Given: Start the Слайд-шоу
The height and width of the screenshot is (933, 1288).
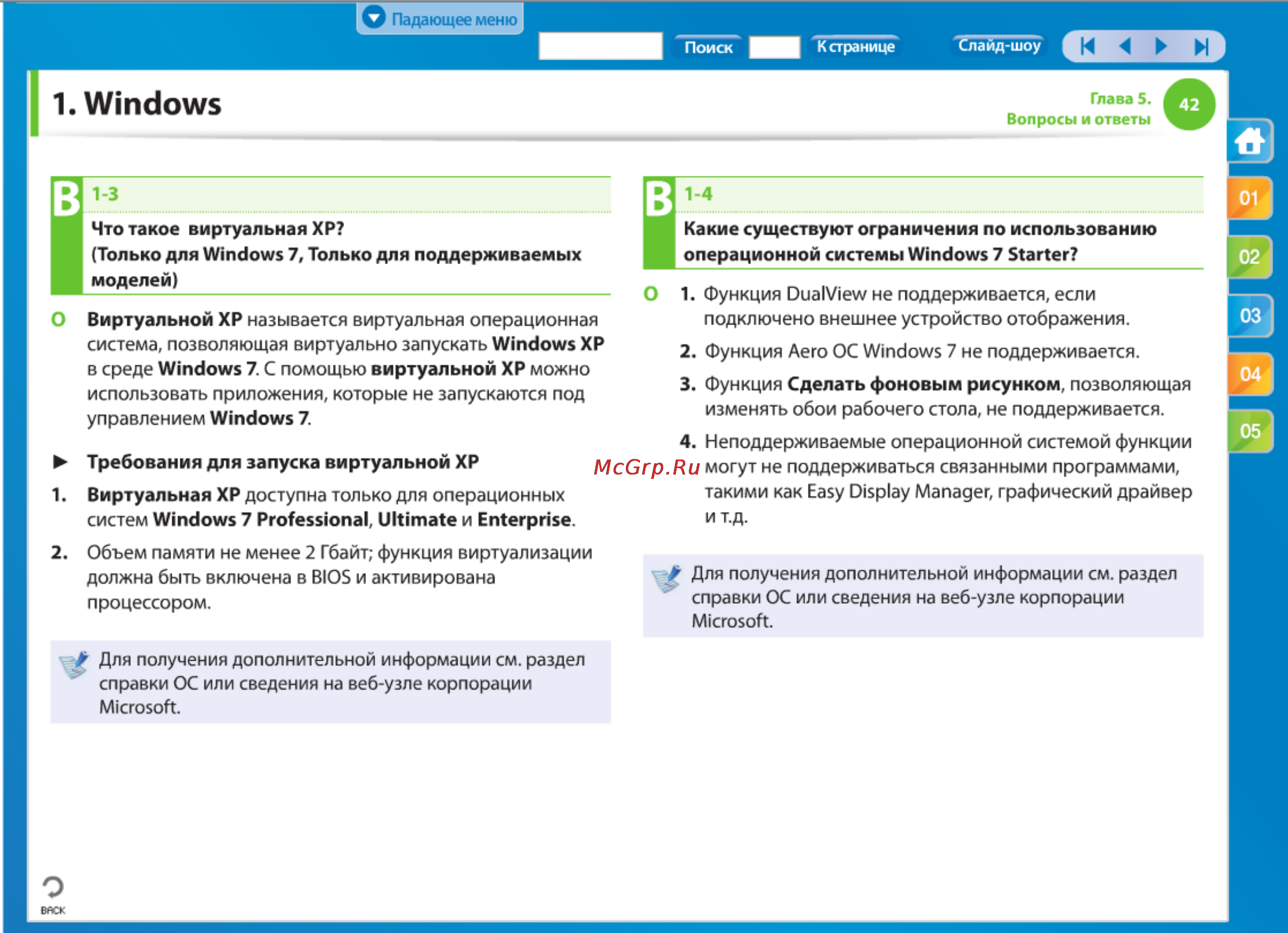Looking at the screenshot, I should (x=999, y=45).
